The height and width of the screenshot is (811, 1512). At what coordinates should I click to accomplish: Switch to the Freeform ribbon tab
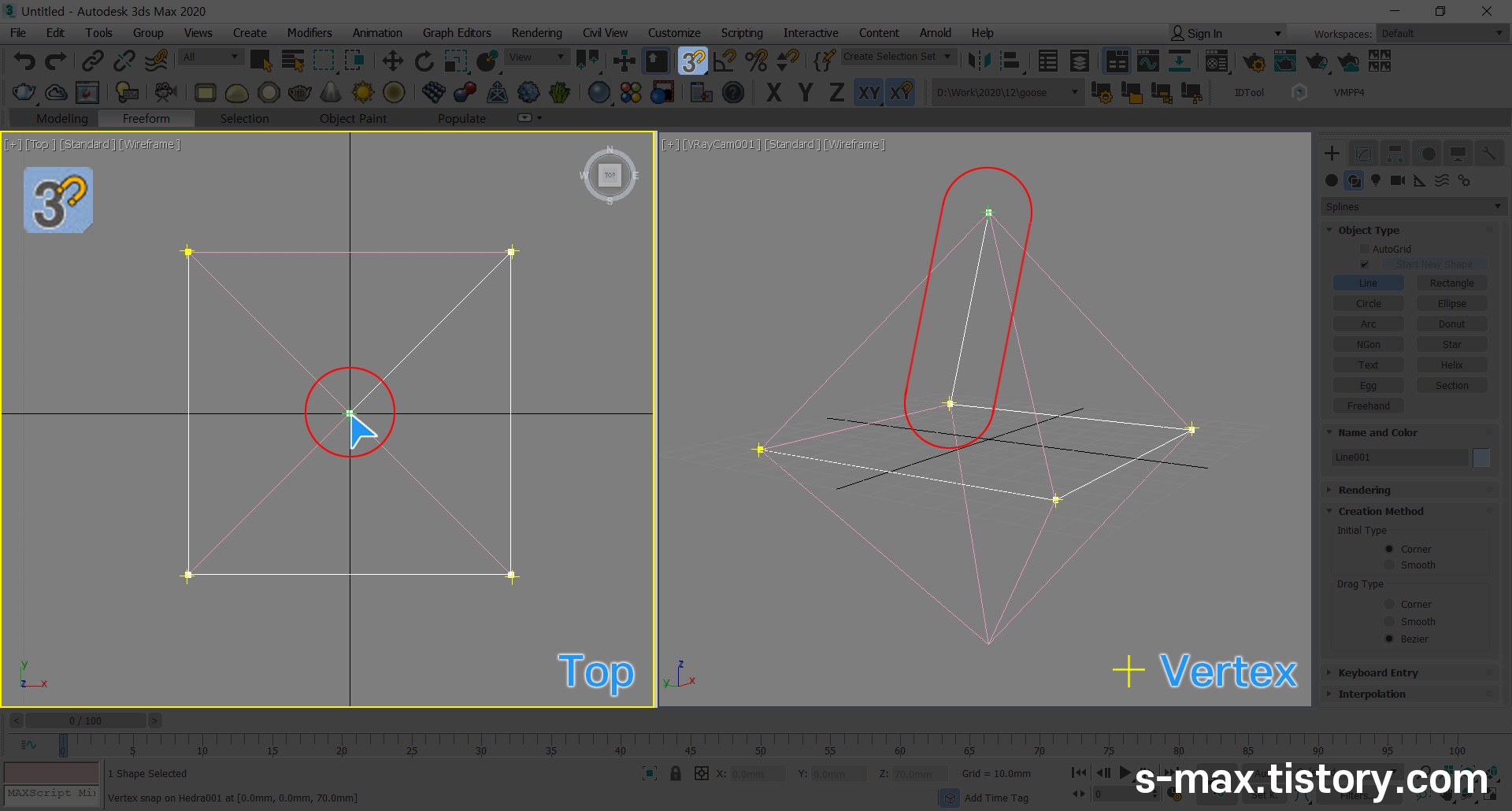tap(146, 118)
